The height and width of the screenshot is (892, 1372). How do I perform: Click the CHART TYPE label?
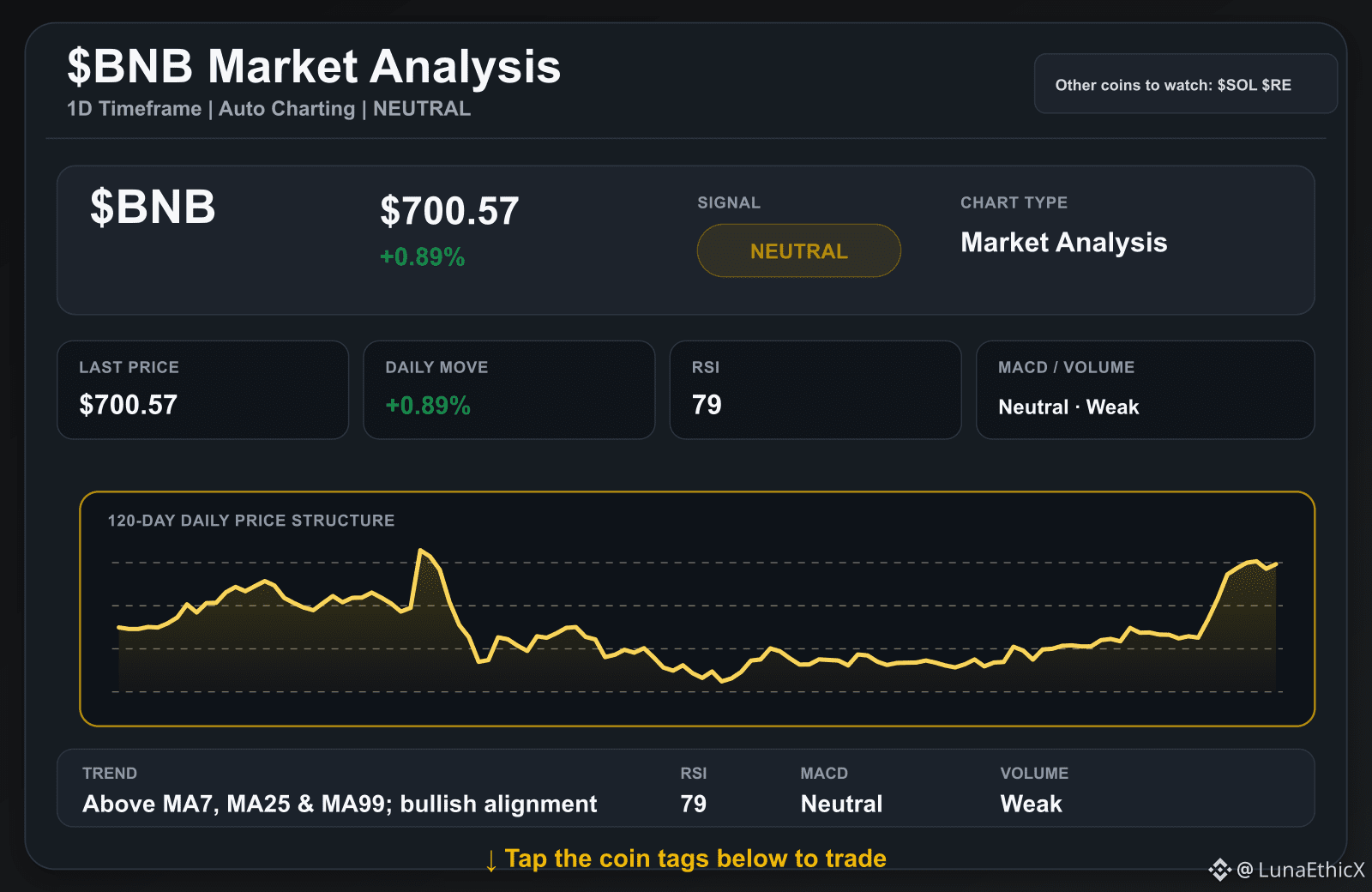point(1014,202)
